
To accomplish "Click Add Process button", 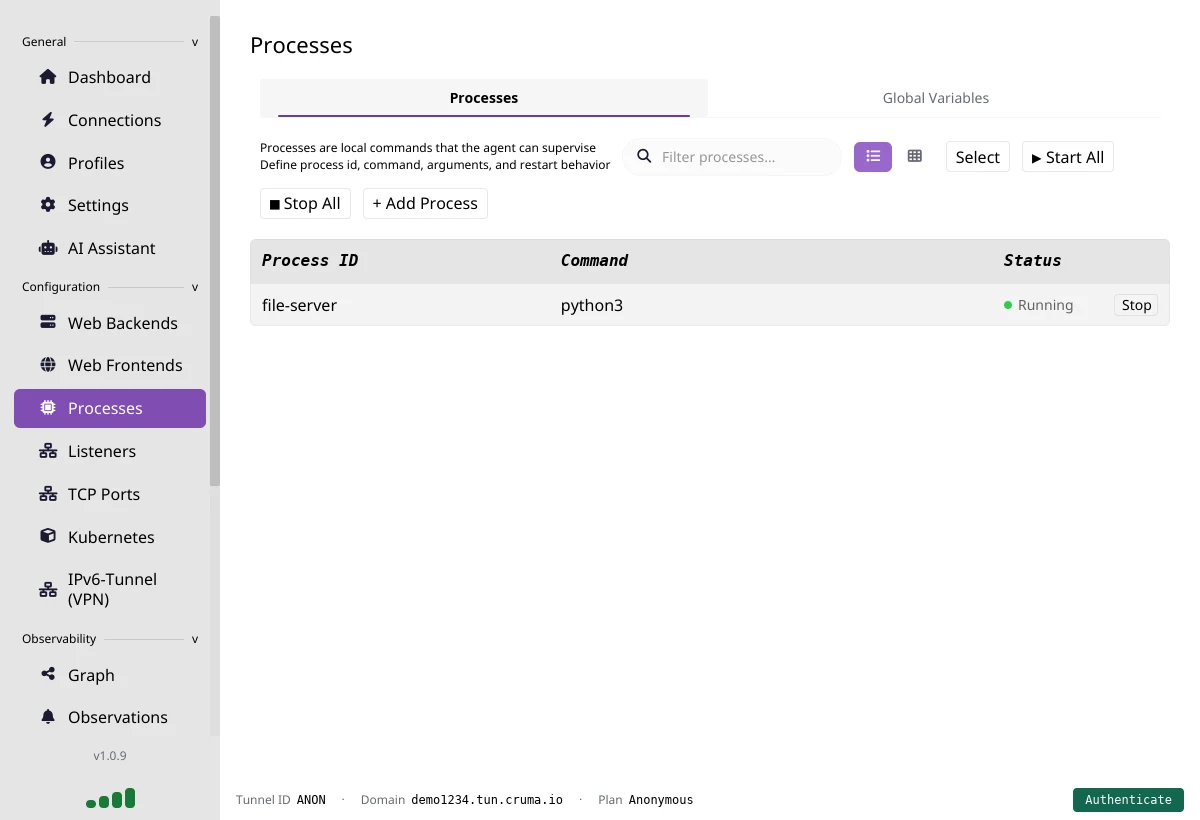I will pyautogui.click(x=425, y=203).
